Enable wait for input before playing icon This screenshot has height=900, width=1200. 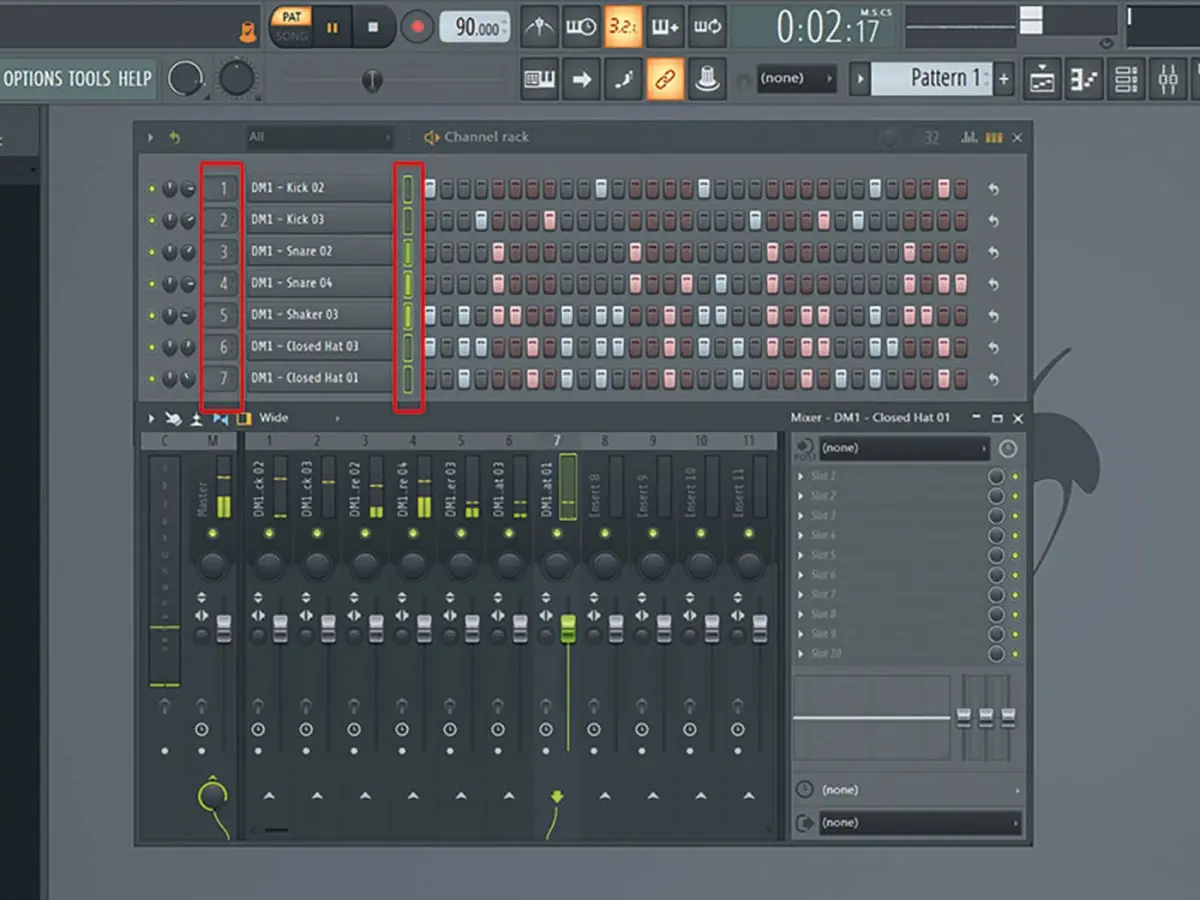click(580, 26)
